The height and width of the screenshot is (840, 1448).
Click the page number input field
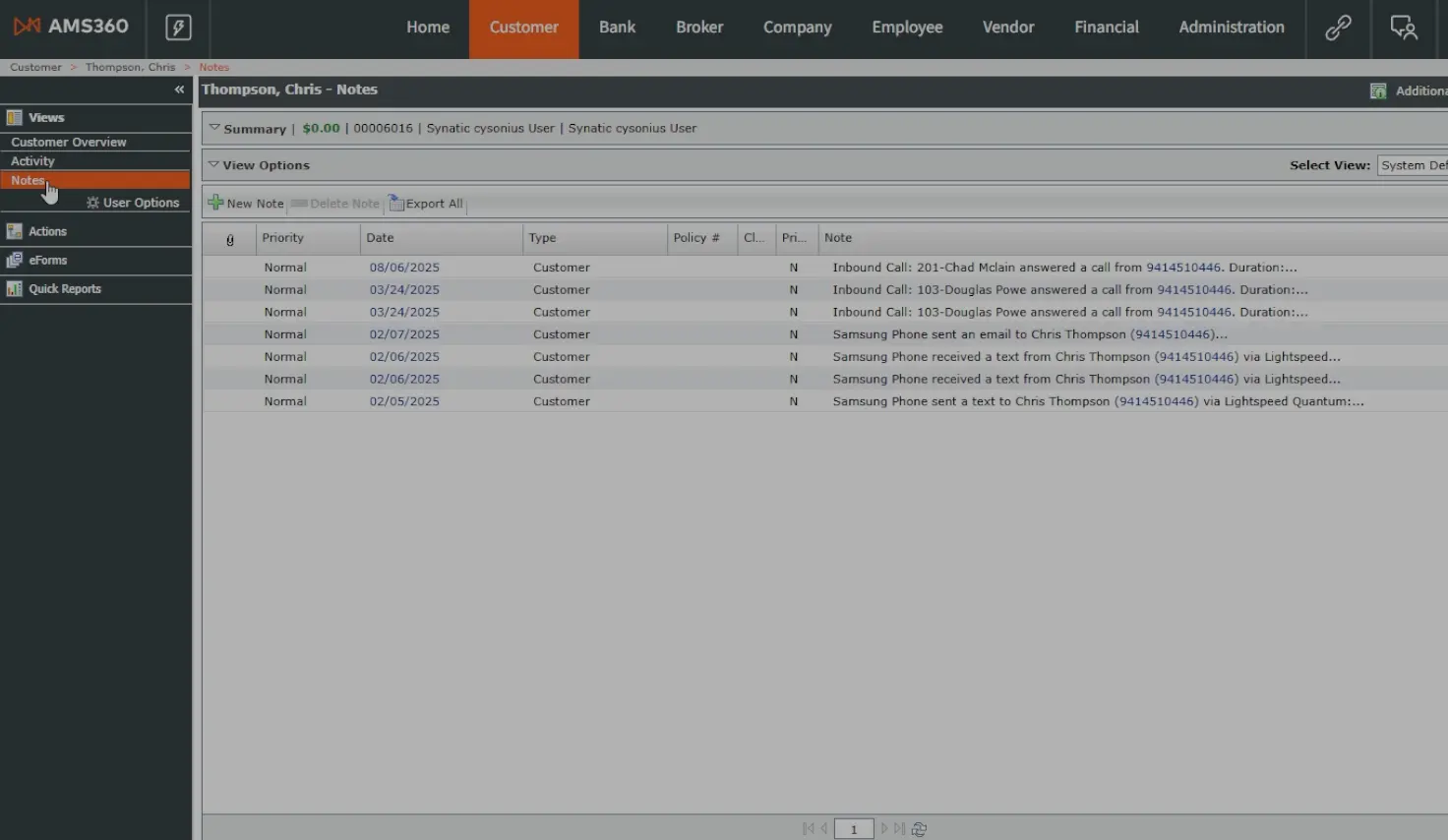pos(854,829)
